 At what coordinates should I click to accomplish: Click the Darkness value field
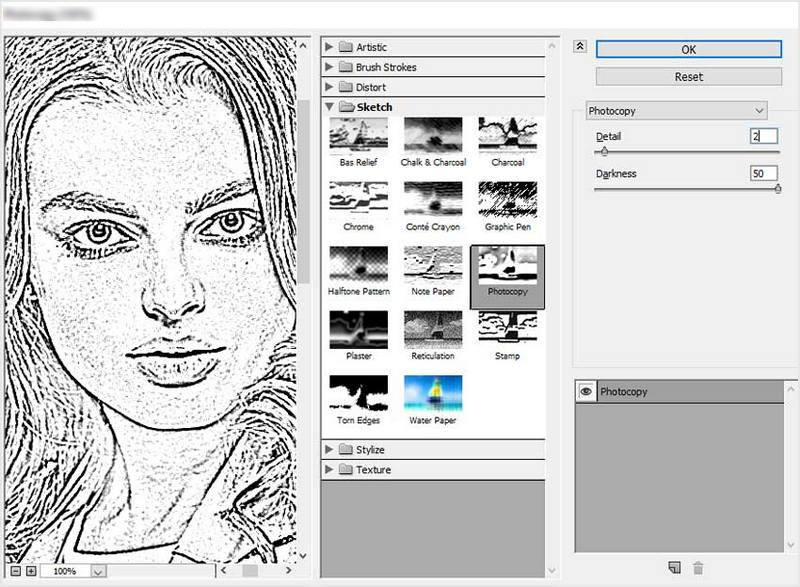point(764,173)
